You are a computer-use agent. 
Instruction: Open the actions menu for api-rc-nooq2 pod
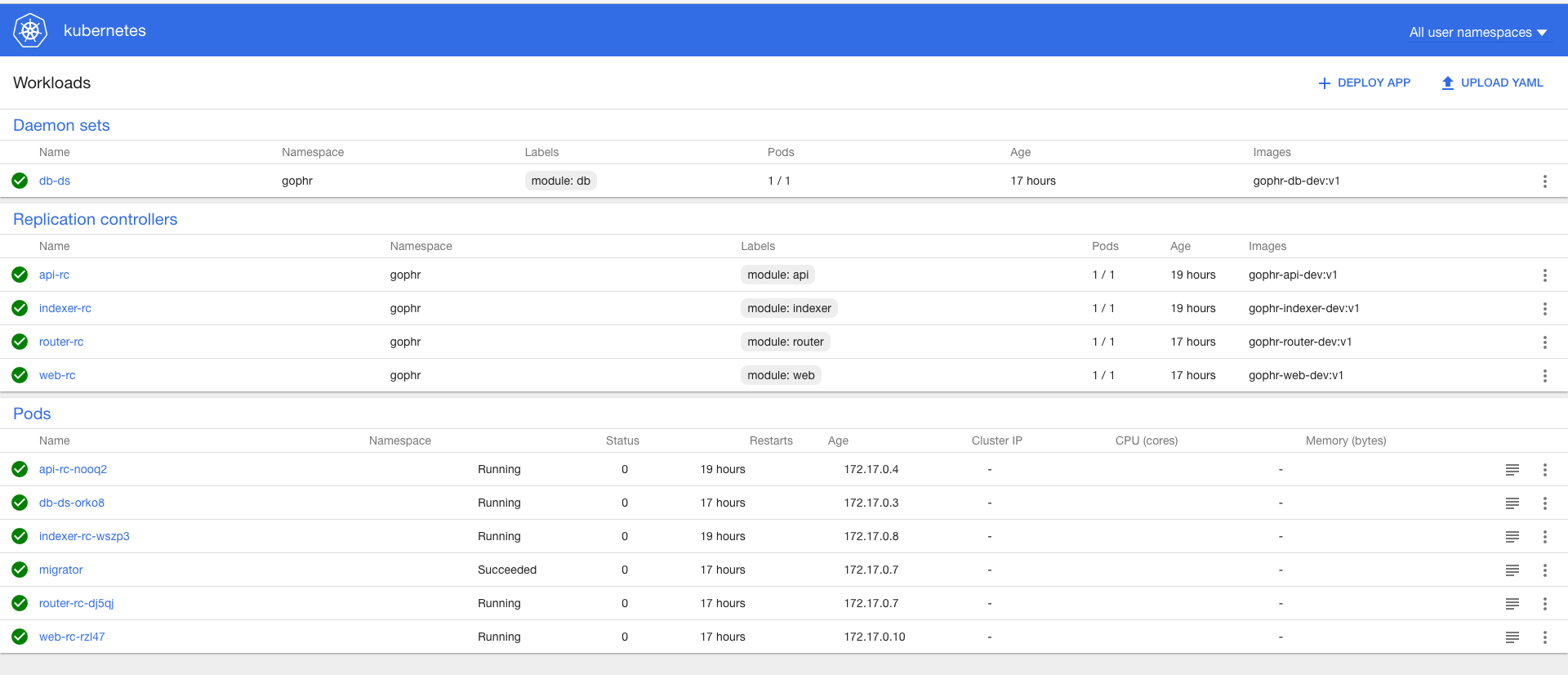point(1544,470)
